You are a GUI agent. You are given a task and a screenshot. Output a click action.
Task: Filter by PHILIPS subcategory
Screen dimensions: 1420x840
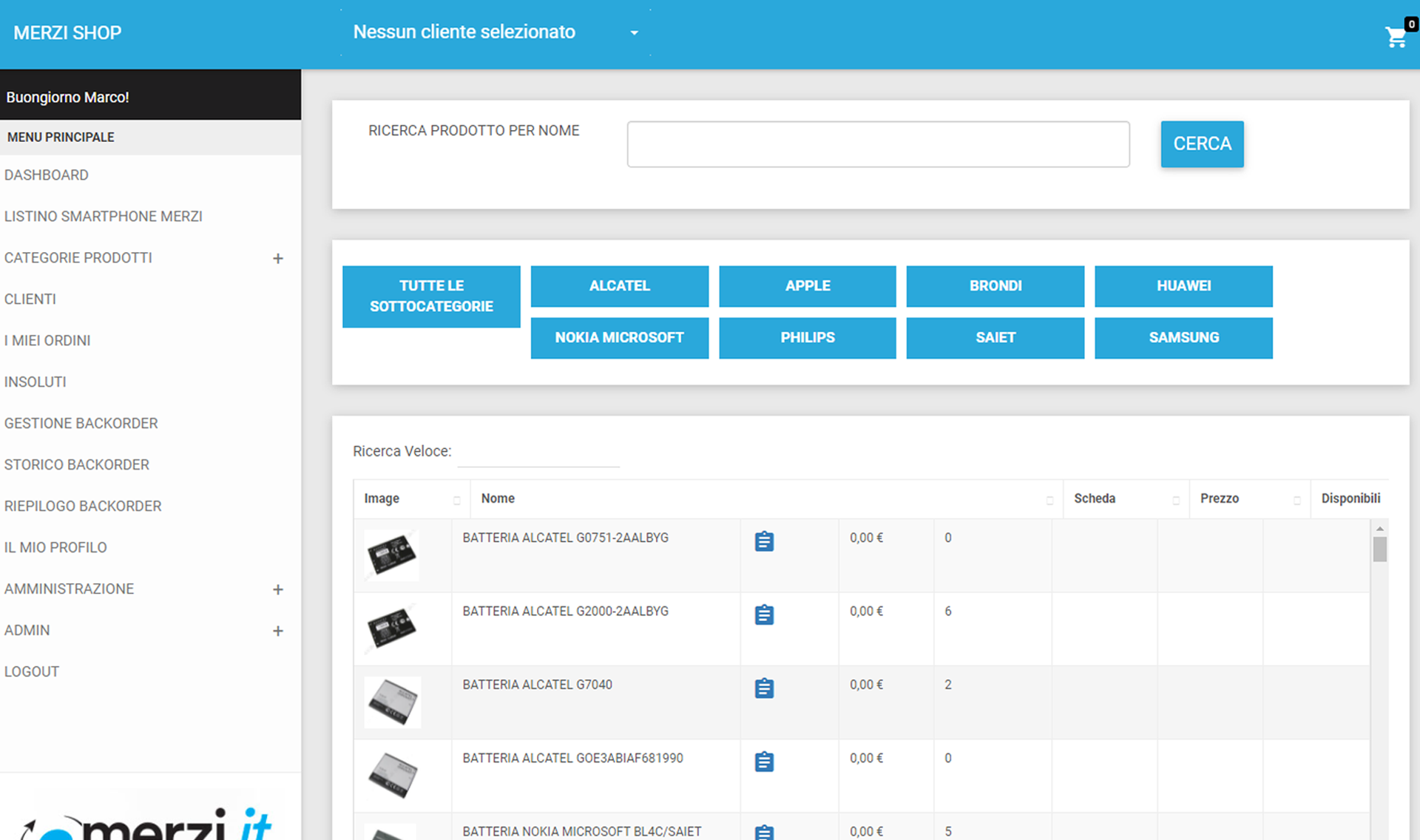pos(808,338)
